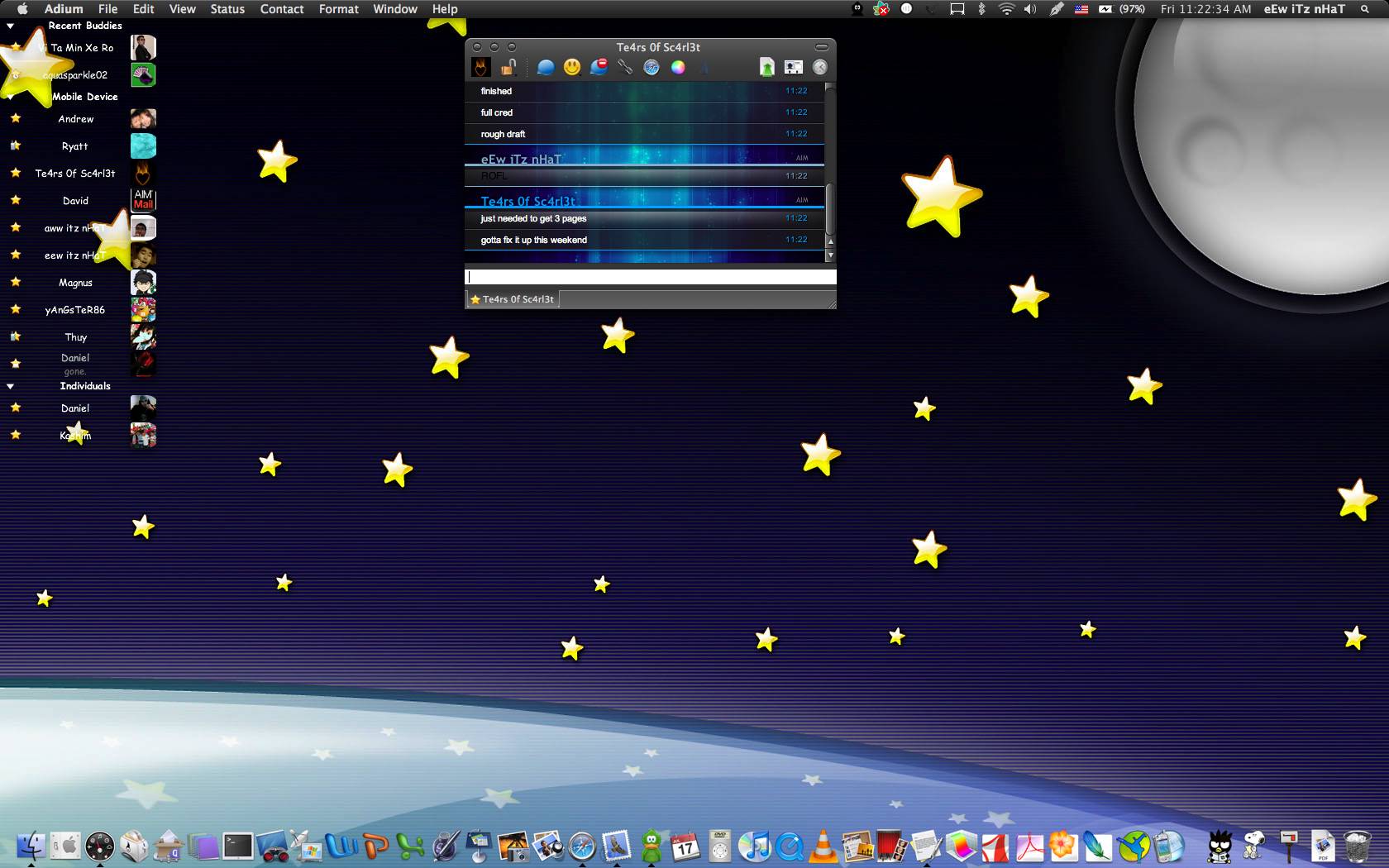The width and height of the screenshot is (1389, 868).
Task: Collapse the Recent Buddies group
Action: [11, 26]
